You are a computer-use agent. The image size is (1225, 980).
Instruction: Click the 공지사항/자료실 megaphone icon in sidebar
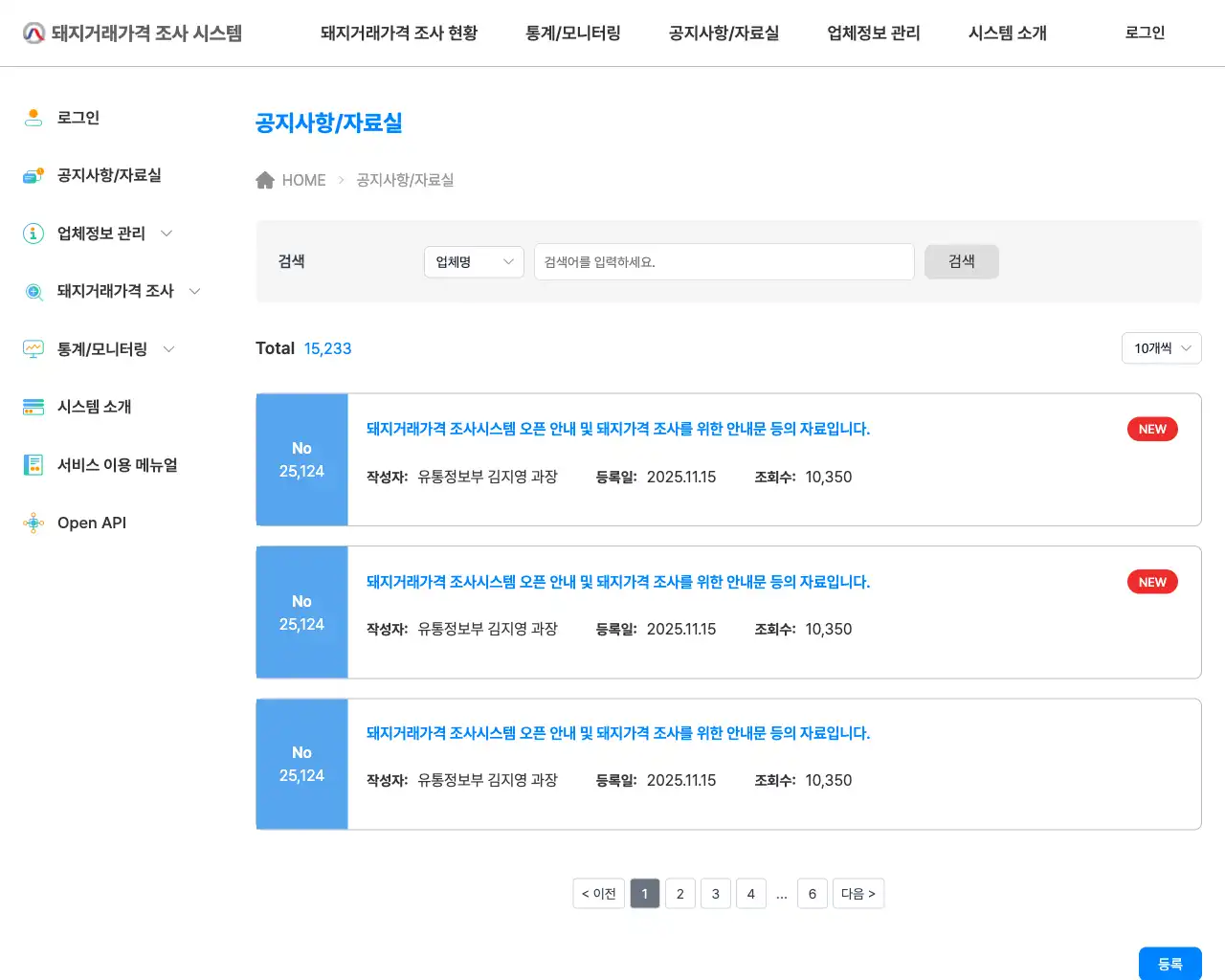33,174
